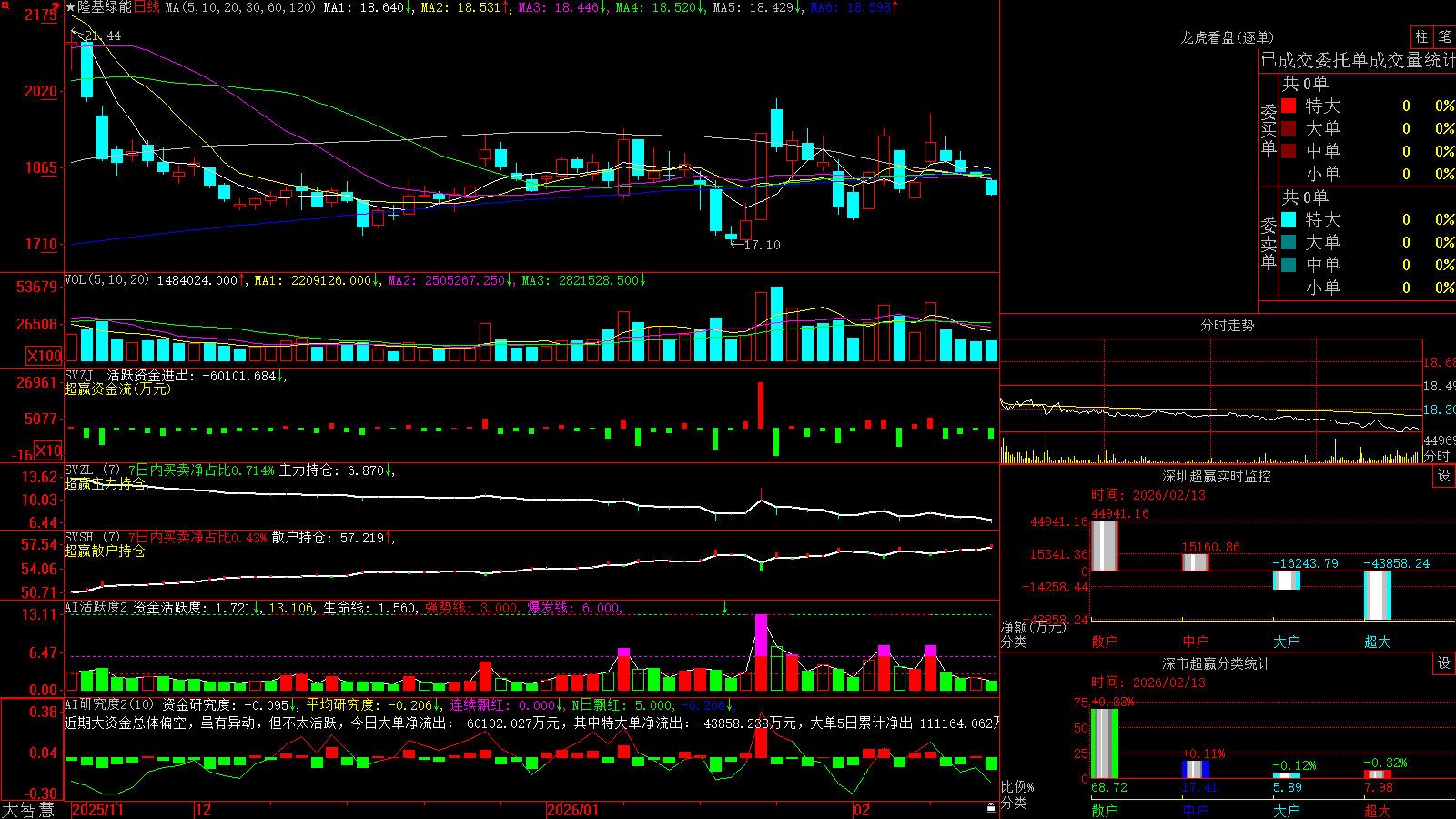Click the 超赢资金流(万元) yellow label

(x=117, y=389)
